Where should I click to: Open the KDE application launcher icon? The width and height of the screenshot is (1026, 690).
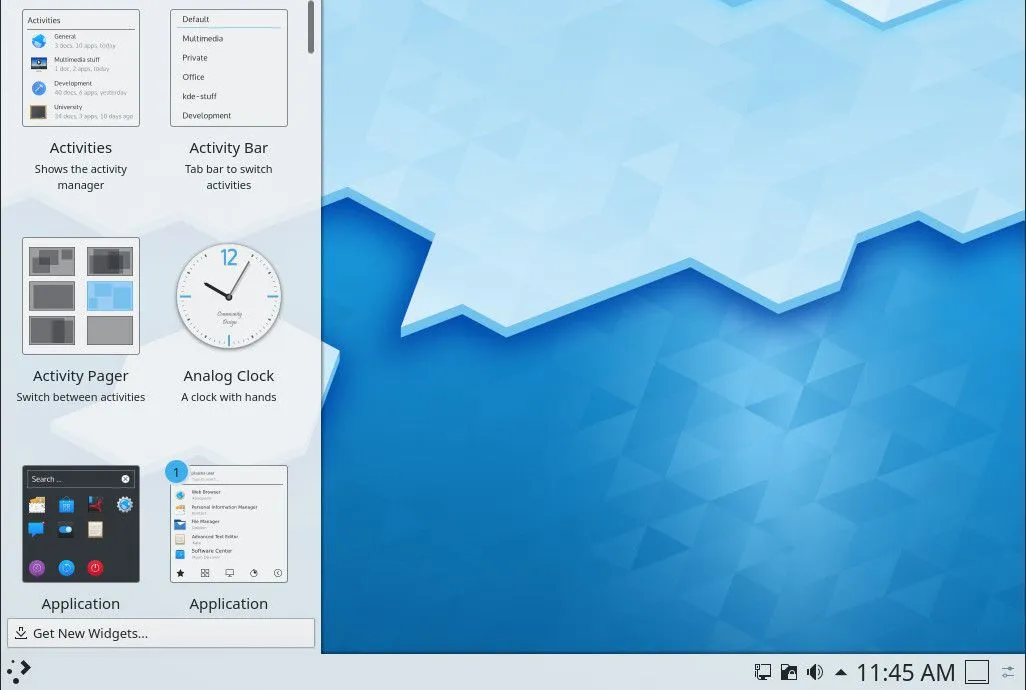[18, 671]
